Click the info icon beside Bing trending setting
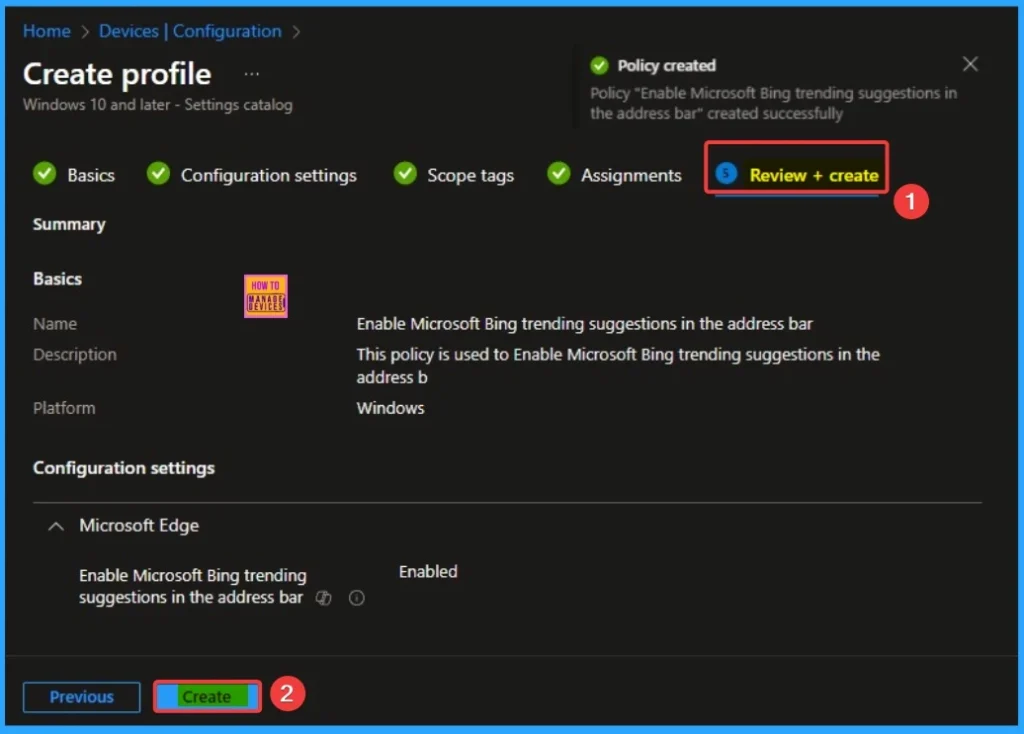The width and height of the screenshot is (1024, 734). click(357, 598)
